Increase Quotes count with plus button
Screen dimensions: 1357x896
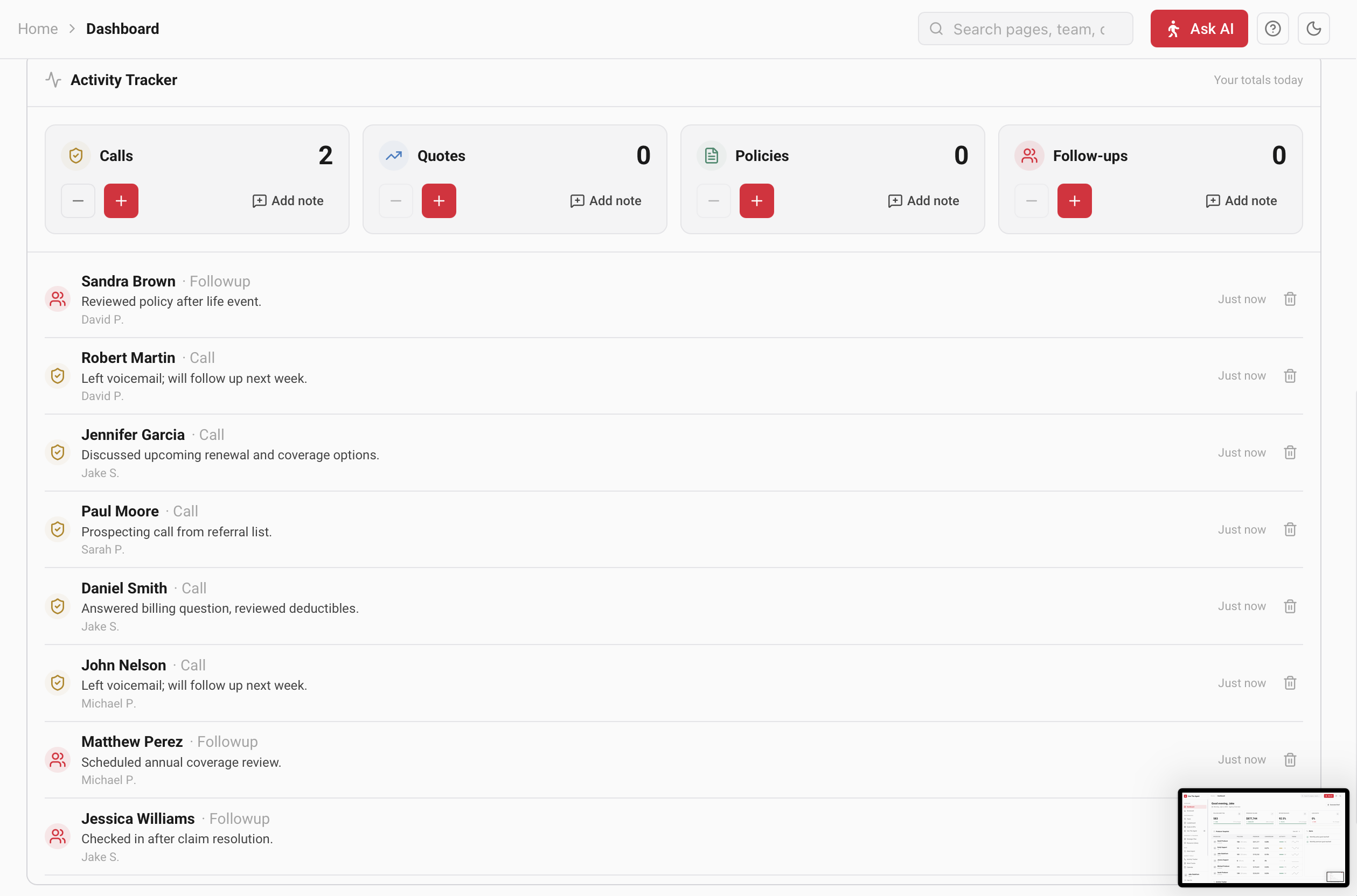[x=439, y=200]
